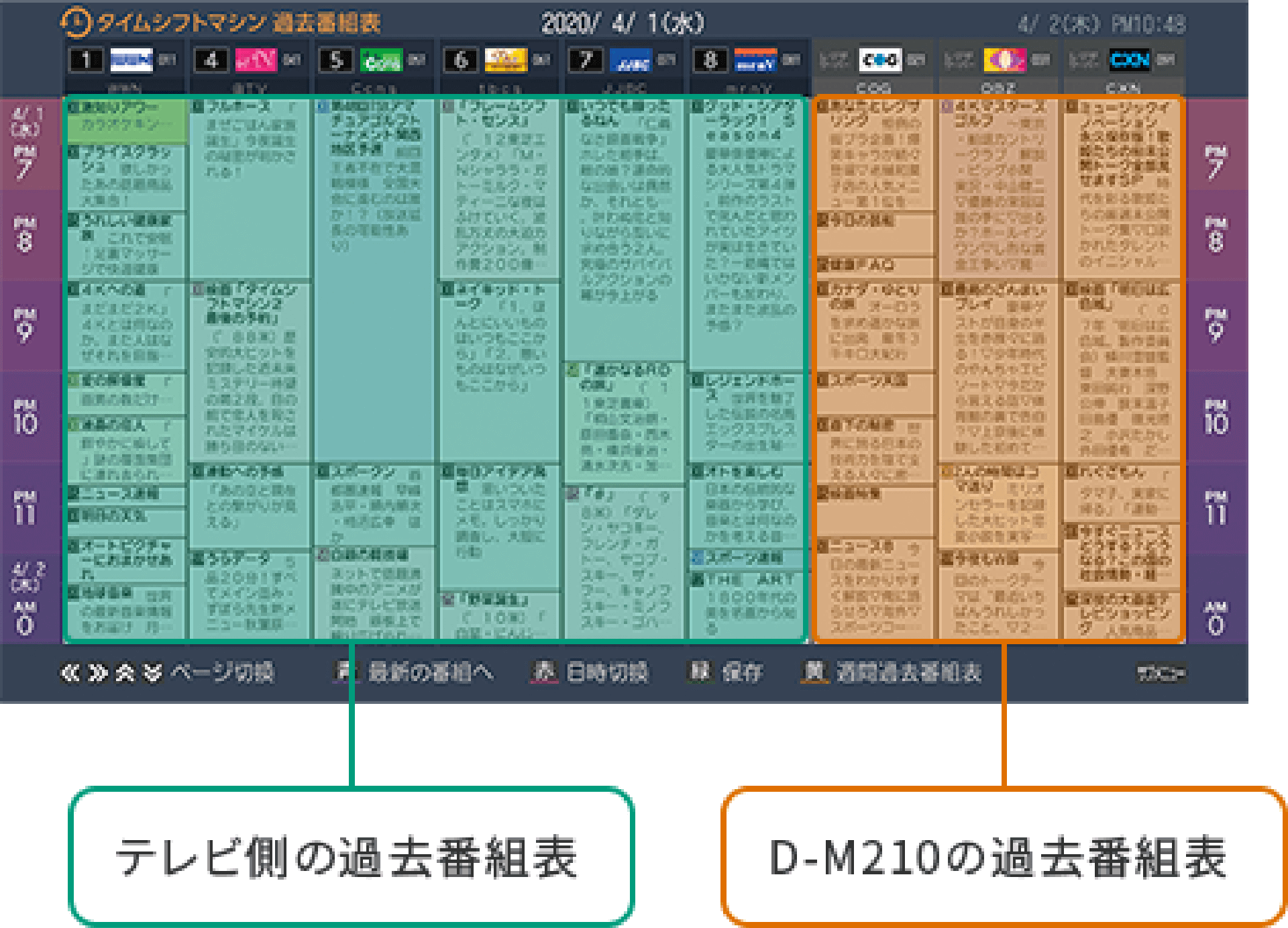The image size is (1288, 928).
Task: Select channel 4 pink TV logo
Action: (x=256, y=60)
